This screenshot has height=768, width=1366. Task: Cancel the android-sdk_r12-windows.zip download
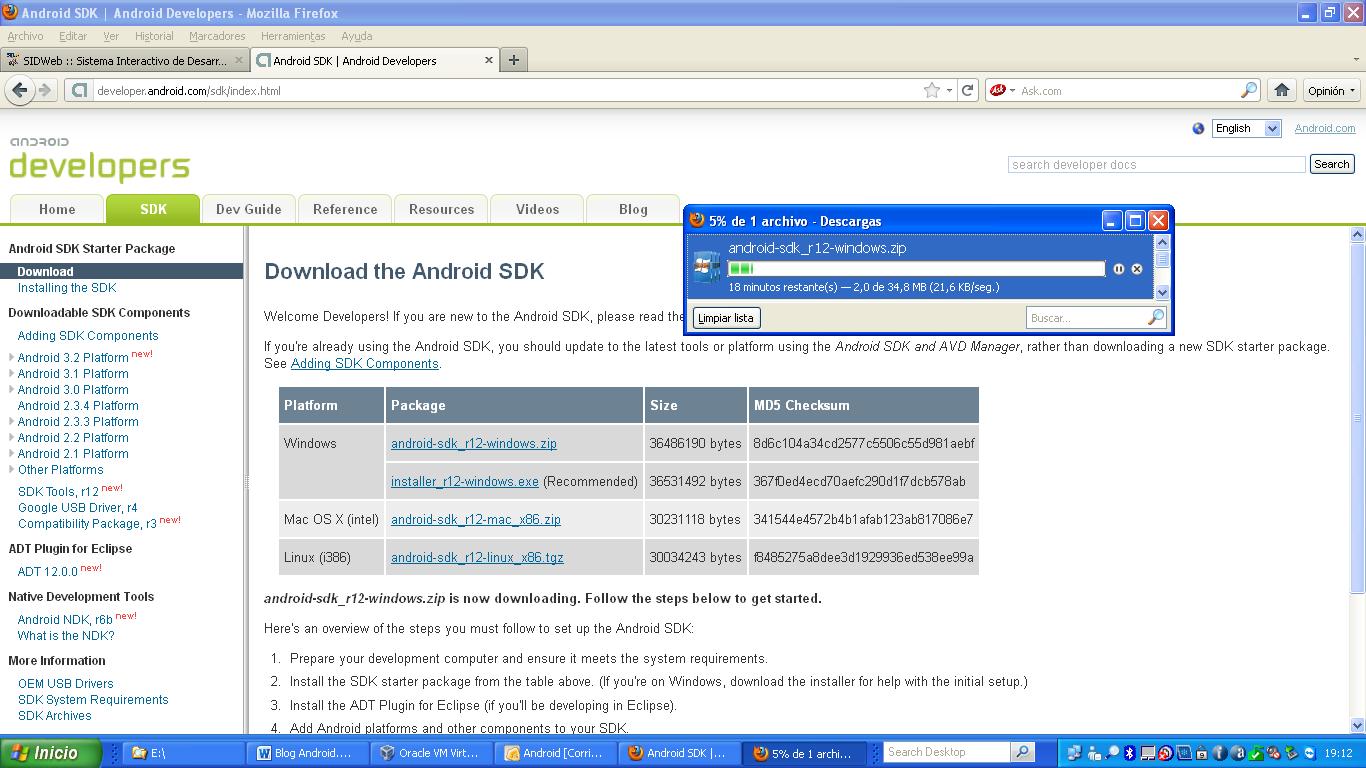[1137, 269]
